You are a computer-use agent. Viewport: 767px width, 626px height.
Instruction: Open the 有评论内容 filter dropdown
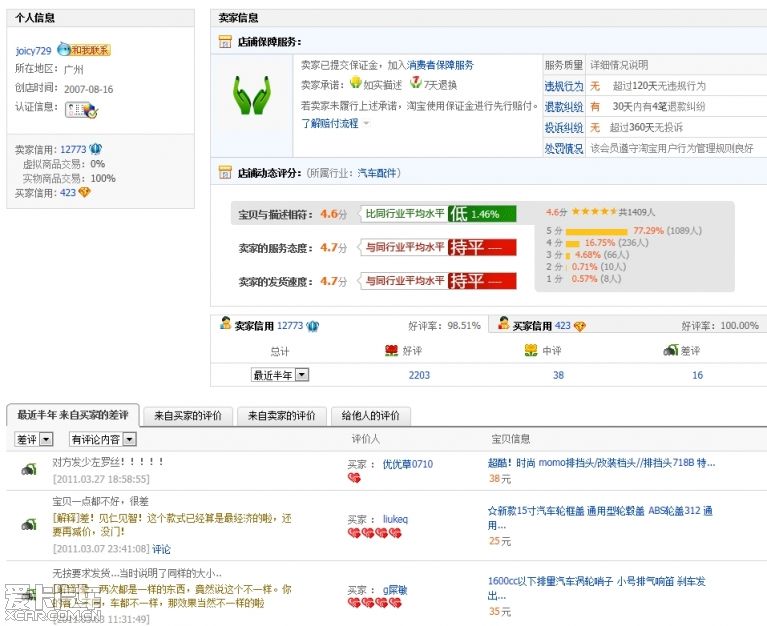pos(103,439)
